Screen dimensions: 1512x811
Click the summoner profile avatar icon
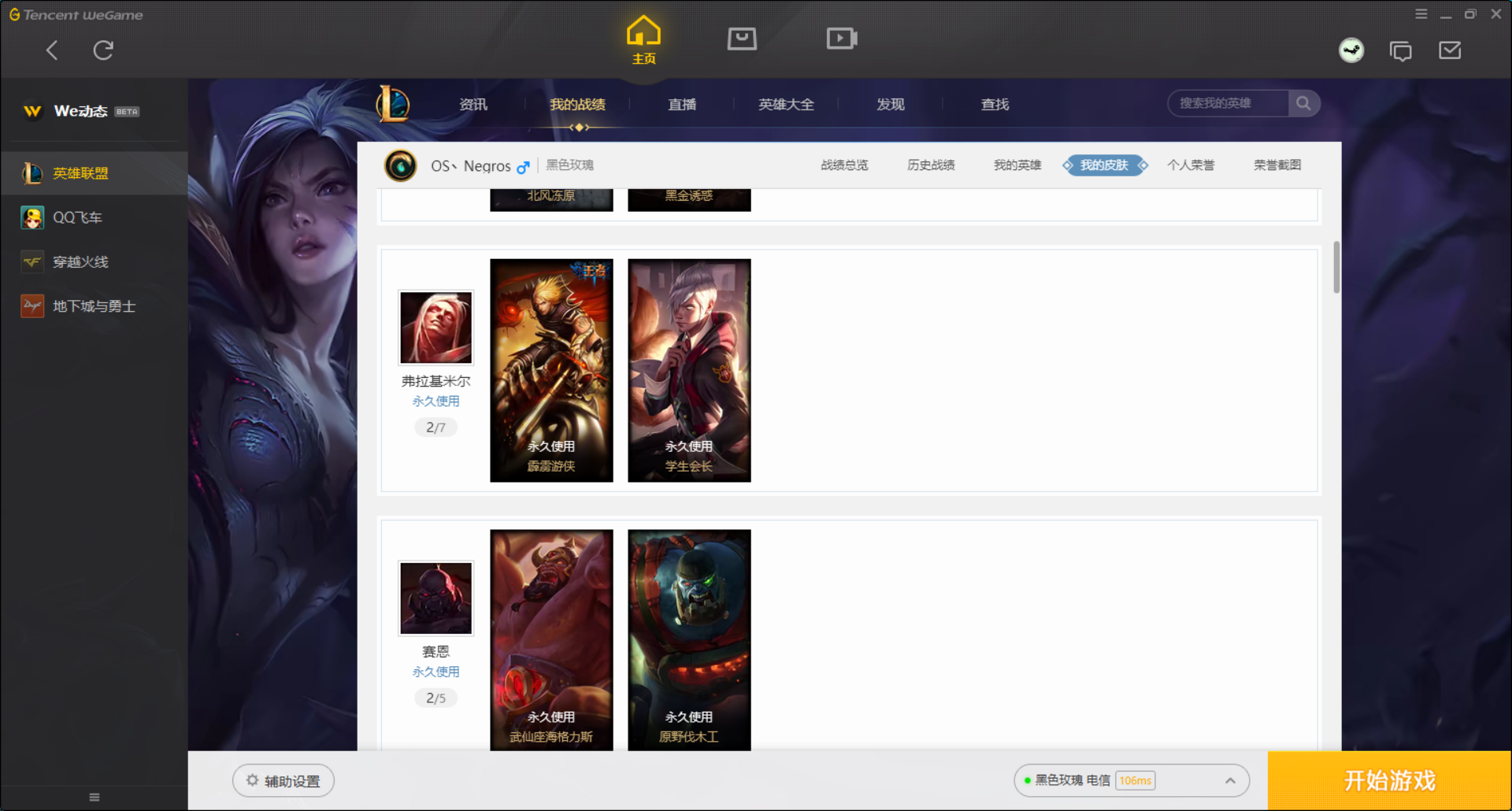[x=401, y=165]
